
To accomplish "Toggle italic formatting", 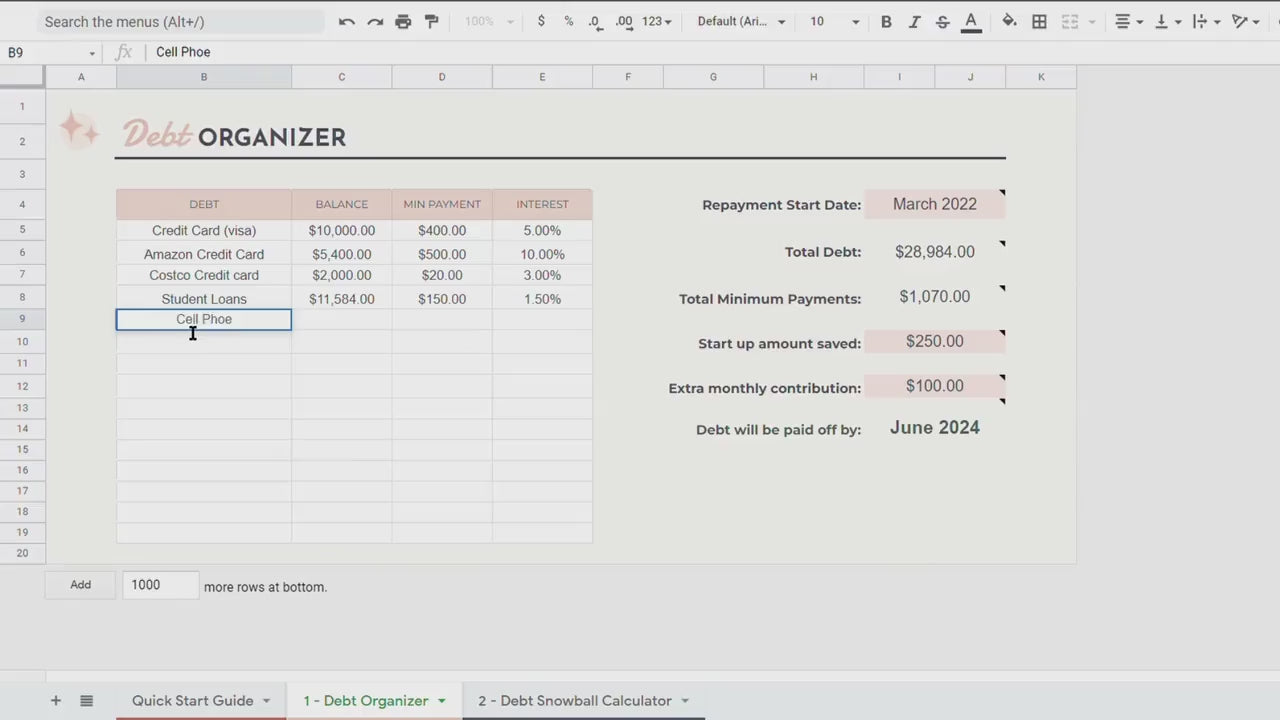I will pyautogui.click(x=914, y=22).
